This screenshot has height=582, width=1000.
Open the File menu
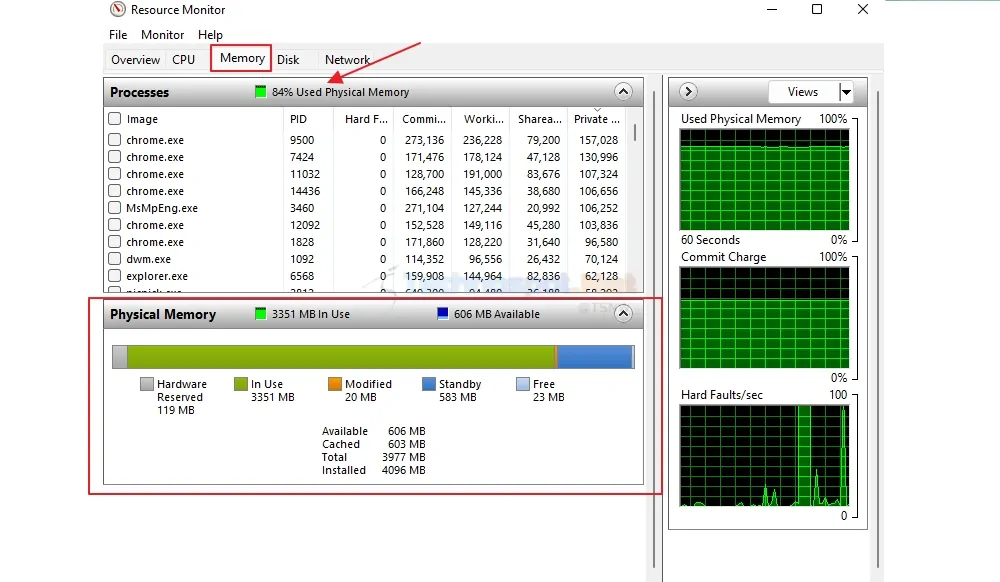[118, 35]
